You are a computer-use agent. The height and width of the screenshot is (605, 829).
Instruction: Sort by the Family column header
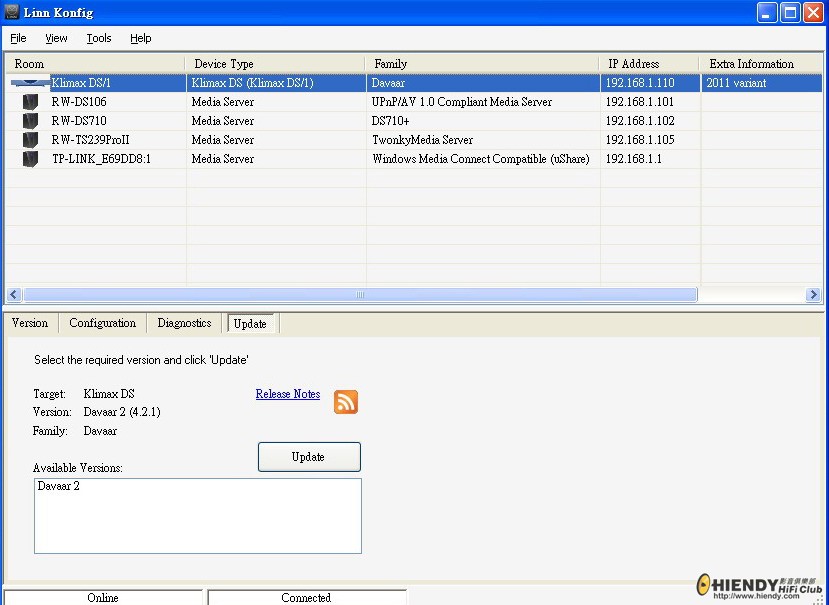point(482,64)
